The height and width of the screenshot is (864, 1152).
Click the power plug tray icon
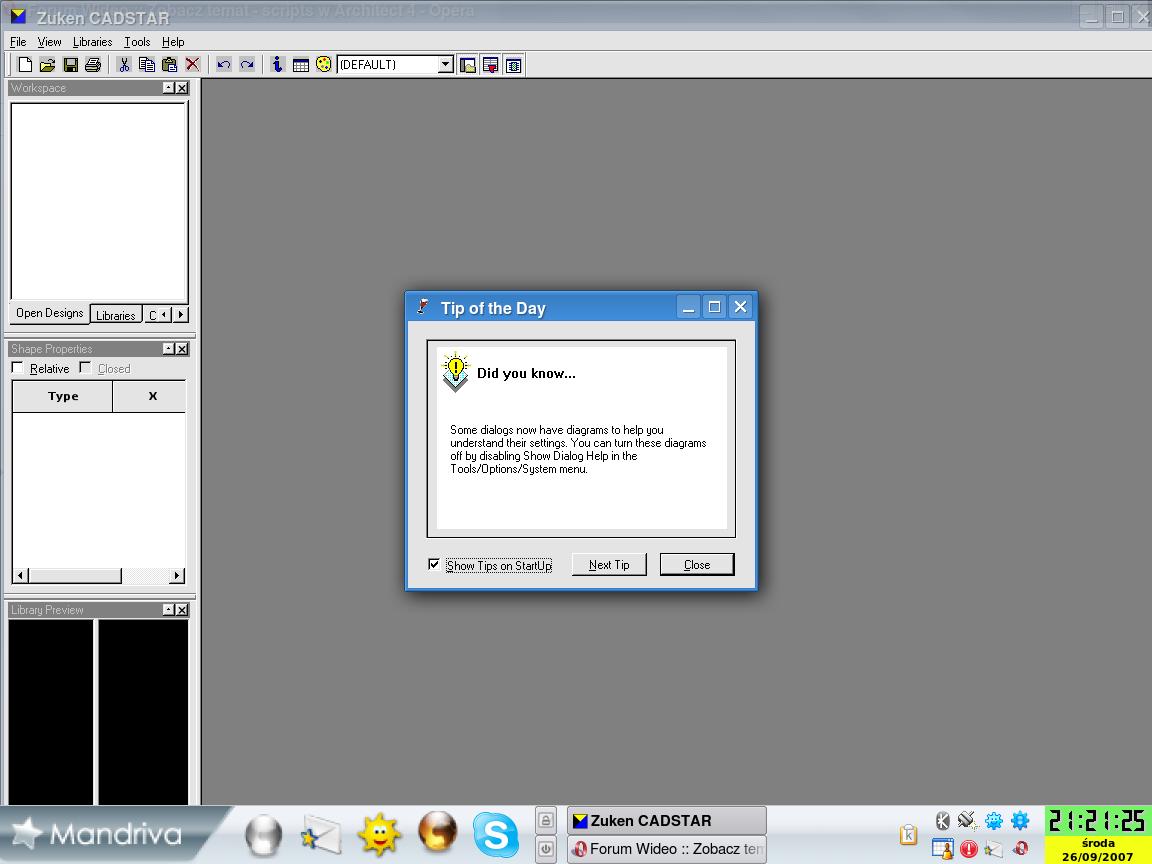[x=968, y=821]
